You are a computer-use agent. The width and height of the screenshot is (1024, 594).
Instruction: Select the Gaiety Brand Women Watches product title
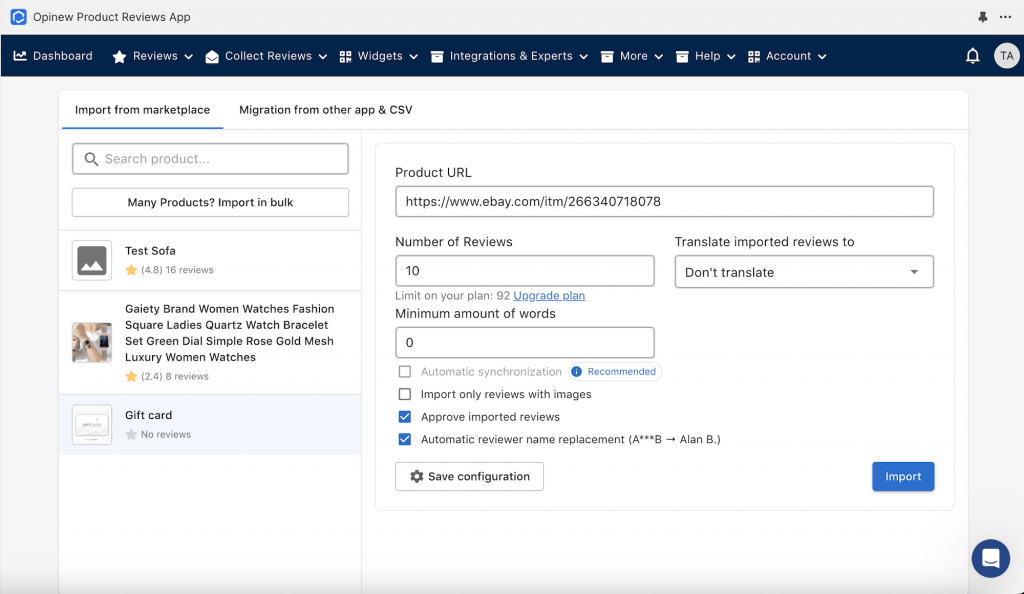[229, 333]
